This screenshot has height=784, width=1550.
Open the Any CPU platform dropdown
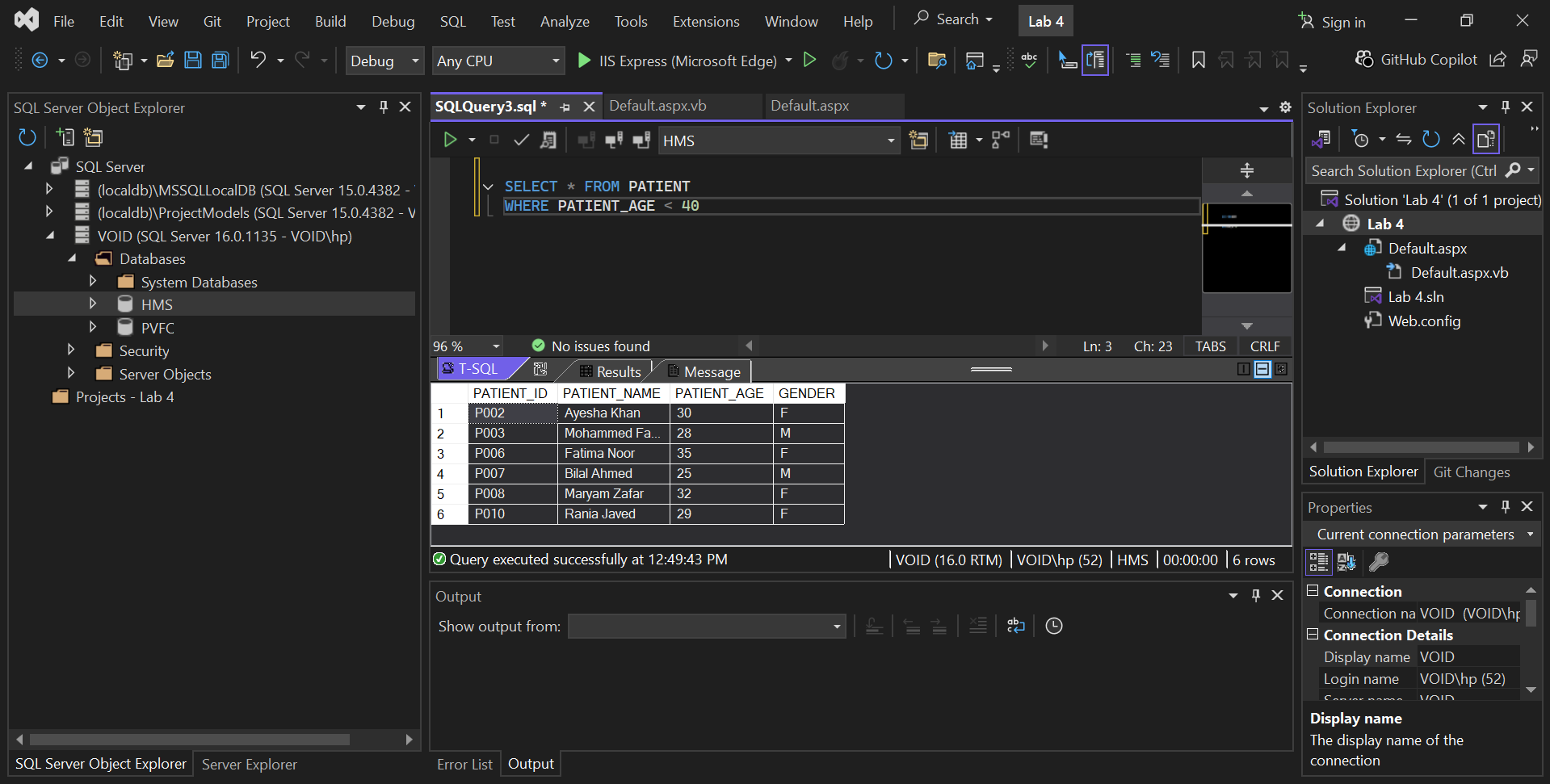[x=498, y=61]
